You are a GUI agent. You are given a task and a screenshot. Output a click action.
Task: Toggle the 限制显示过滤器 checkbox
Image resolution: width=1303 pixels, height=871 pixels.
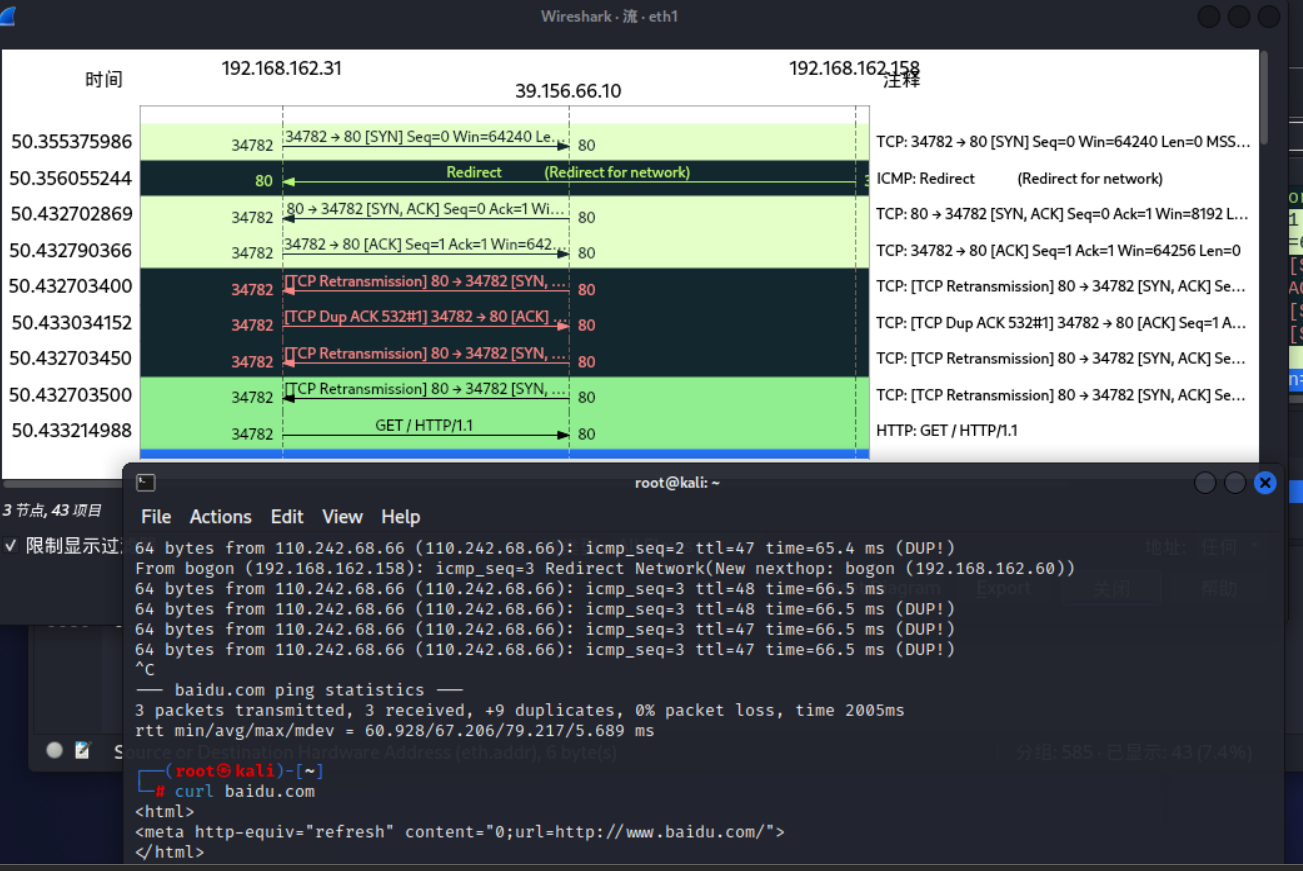11,546
